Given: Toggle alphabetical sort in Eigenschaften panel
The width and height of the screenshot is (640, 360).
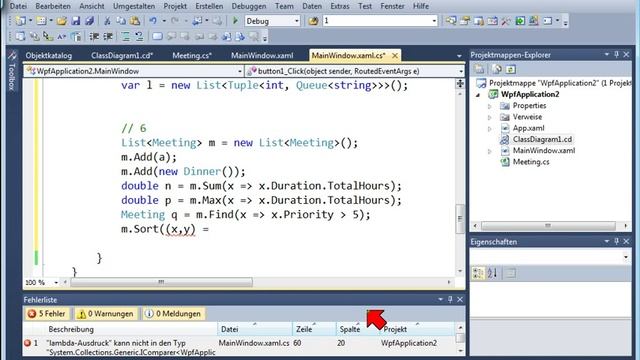Looking at the screenshot, I should click(492, 273).
